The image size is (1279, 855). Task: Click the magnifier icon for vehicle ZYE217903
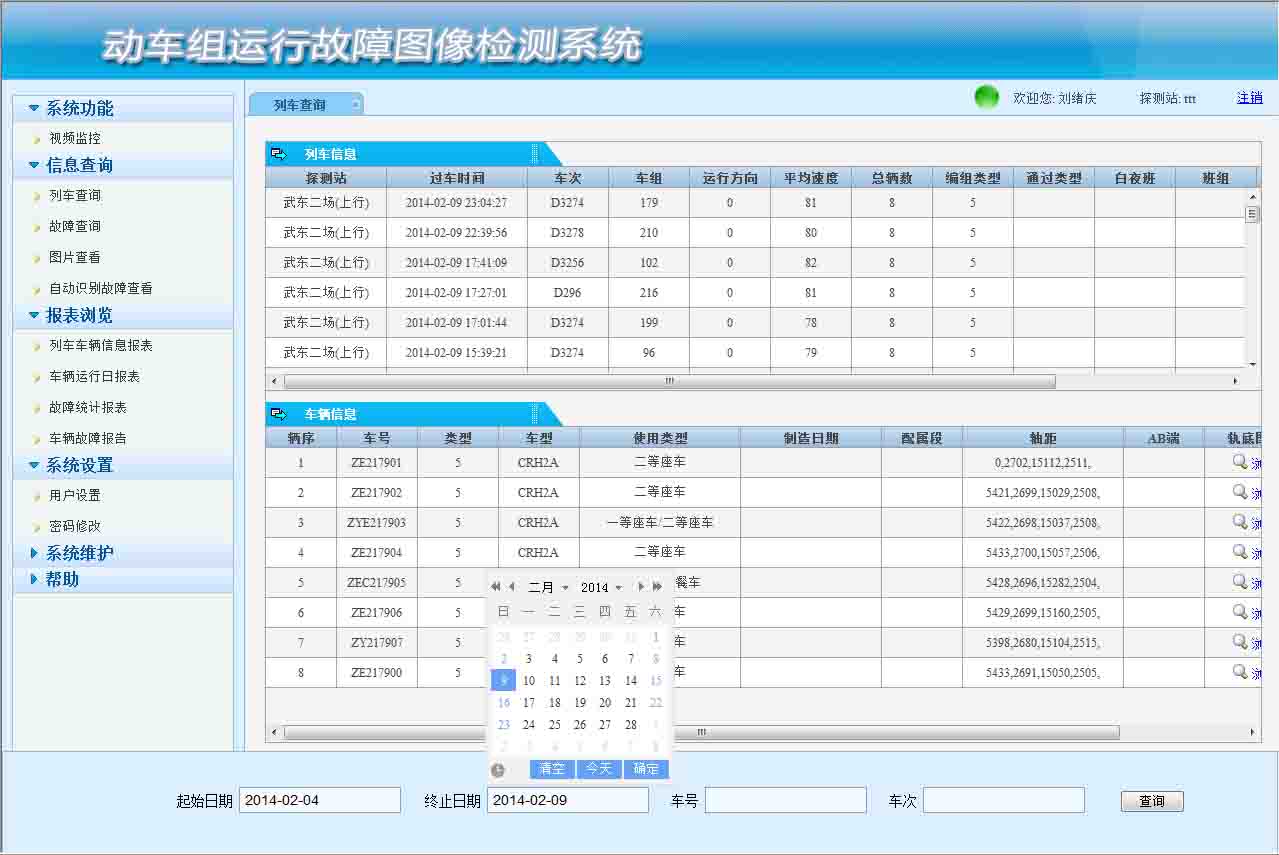click(1240, 522)
